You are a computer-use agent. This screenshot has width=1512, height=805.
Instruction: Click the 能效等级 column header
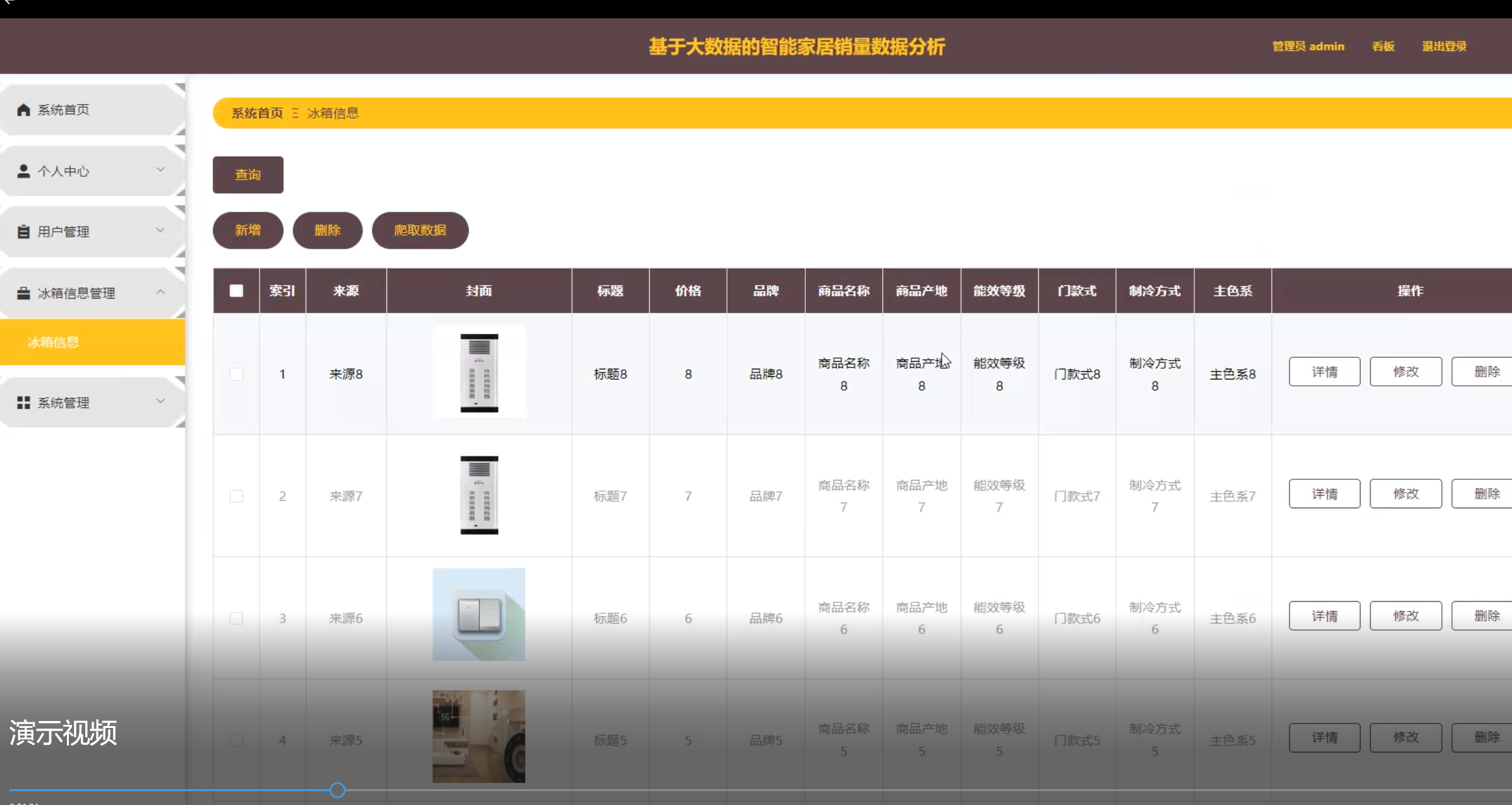click(999, 290)
